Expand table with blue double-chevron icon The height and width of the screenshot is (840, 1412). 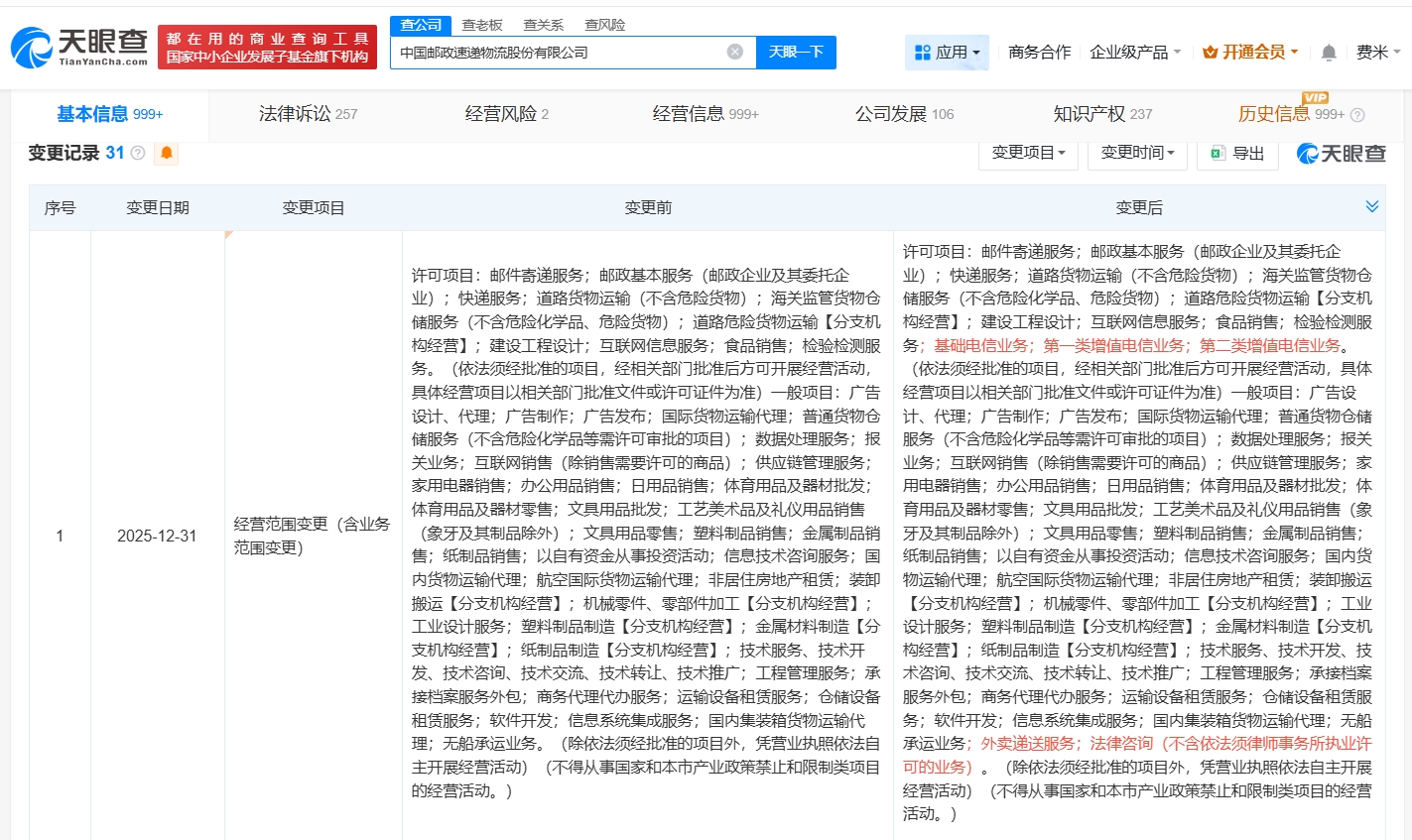point(1371,206)
